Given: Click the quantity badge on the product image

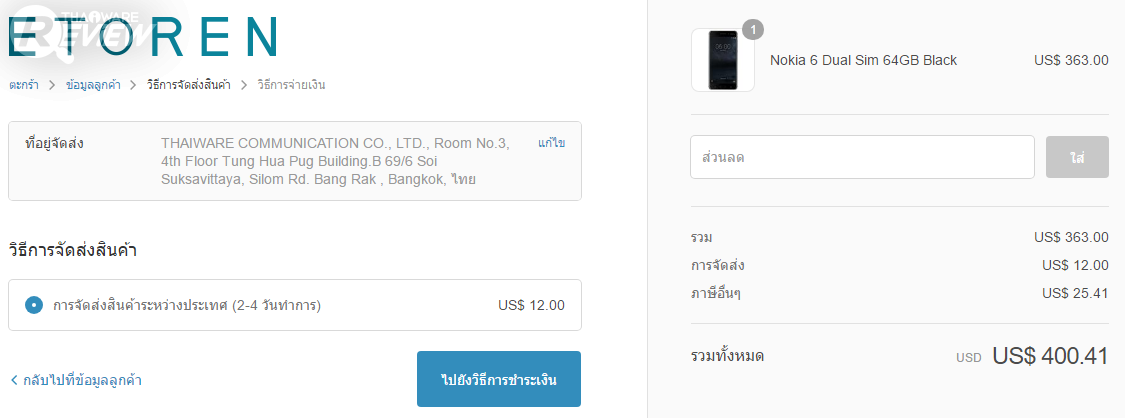Looking at the screenshot, I should point(753,30).
